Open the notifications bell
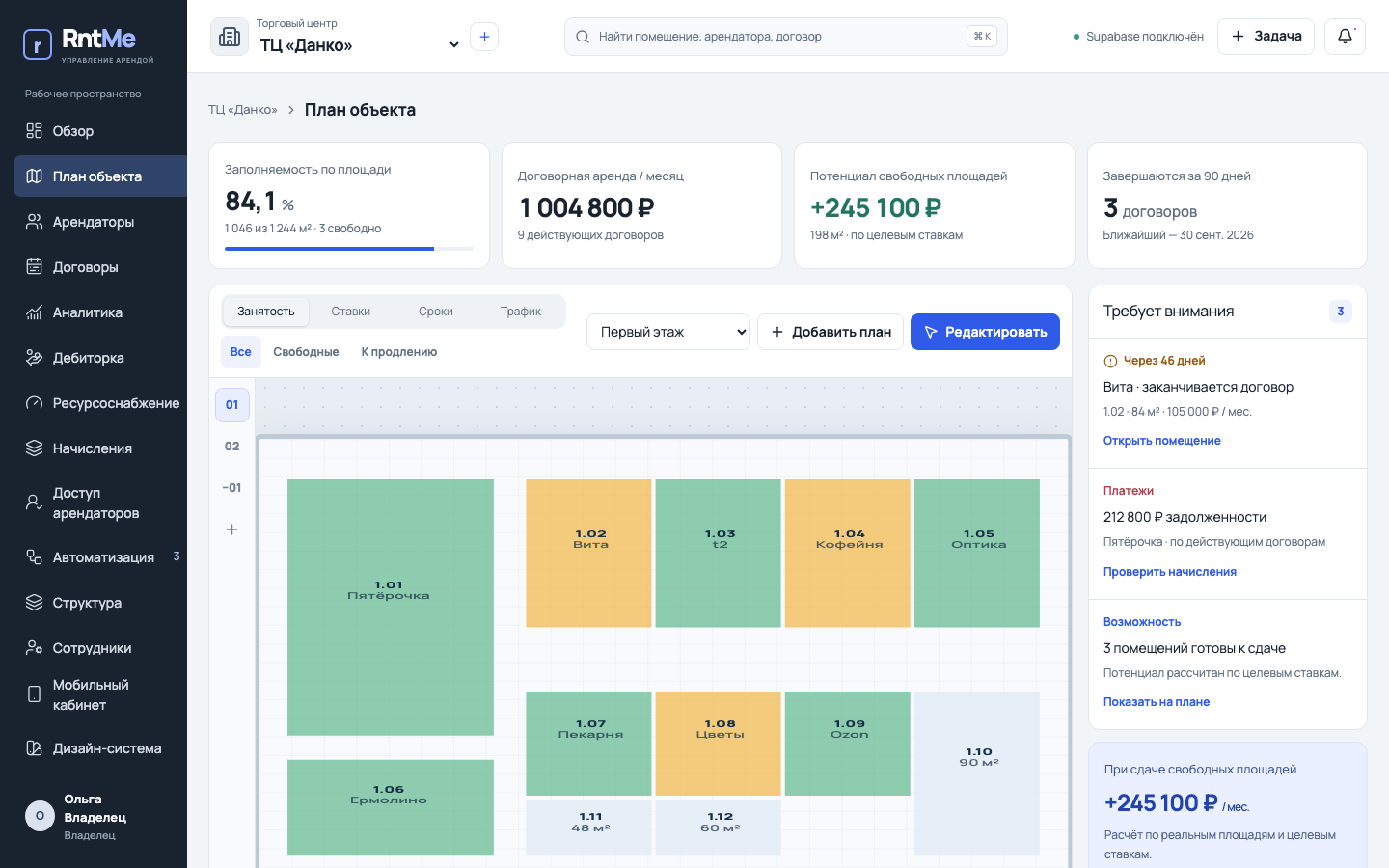1389x868 pixels. point(1345,37)
